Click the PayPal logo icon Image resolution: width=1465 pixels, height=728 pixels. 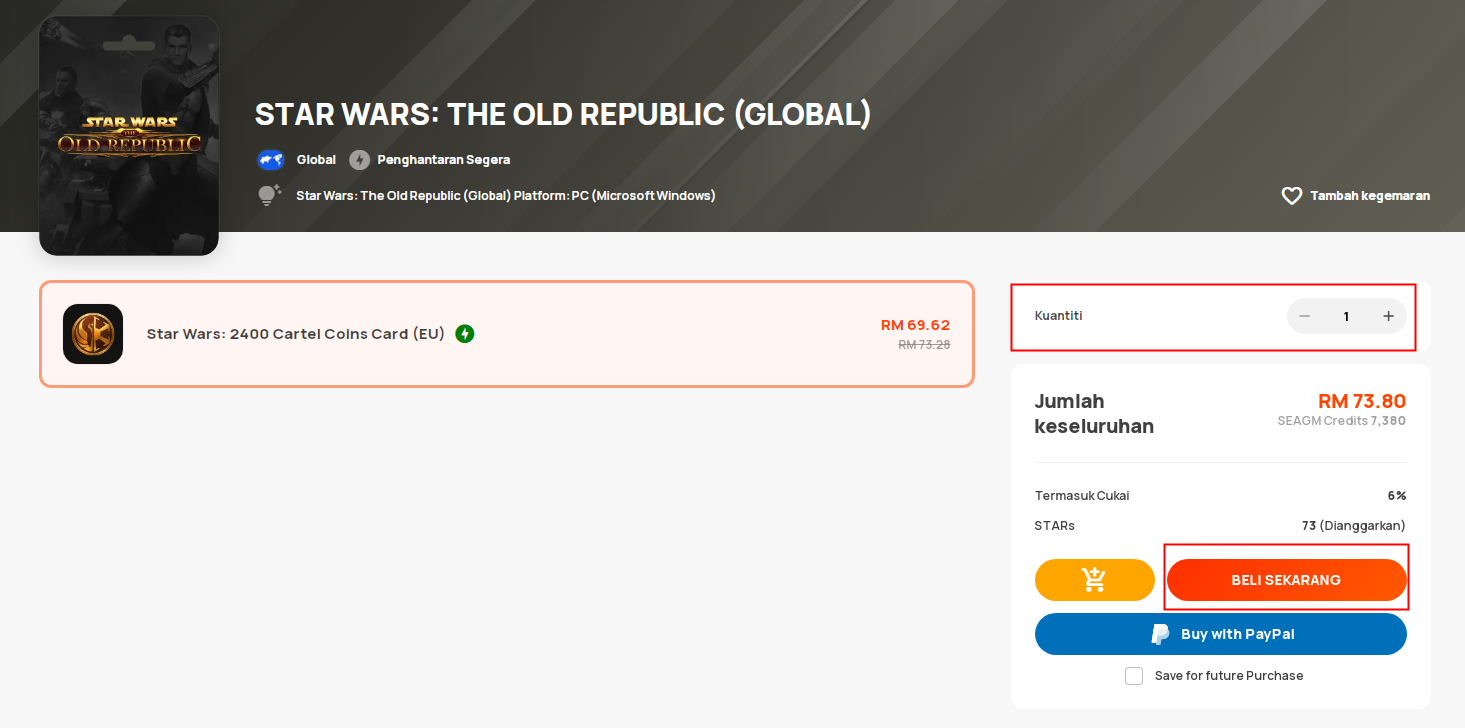(x=1161, y=634)
